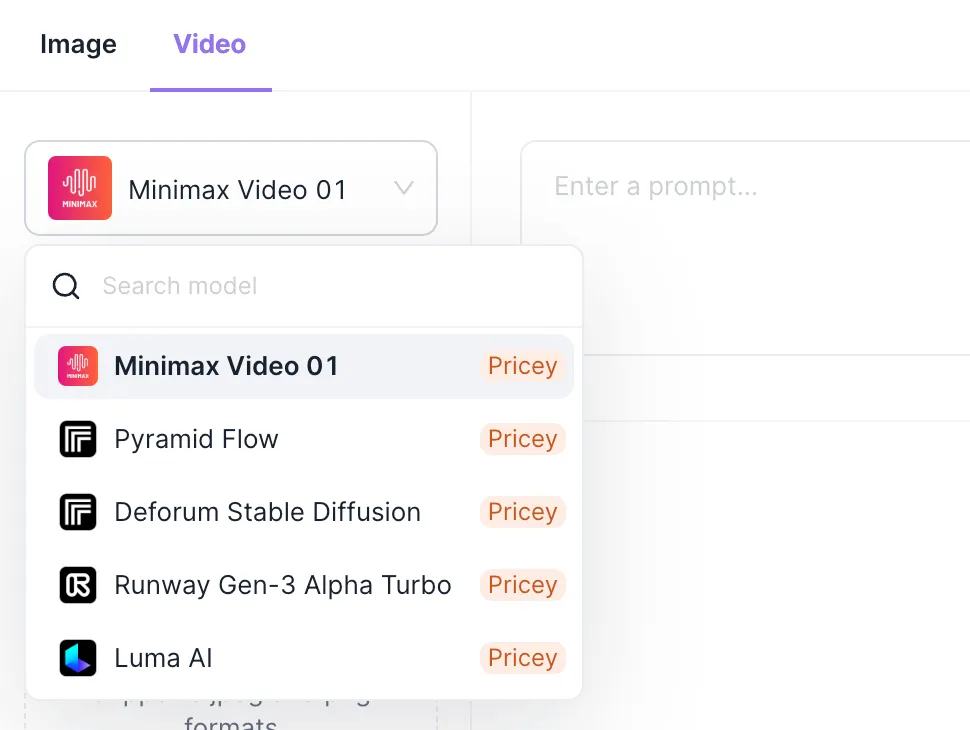
Task: Collapse the model selector chevron arrow
Action: 404,188
